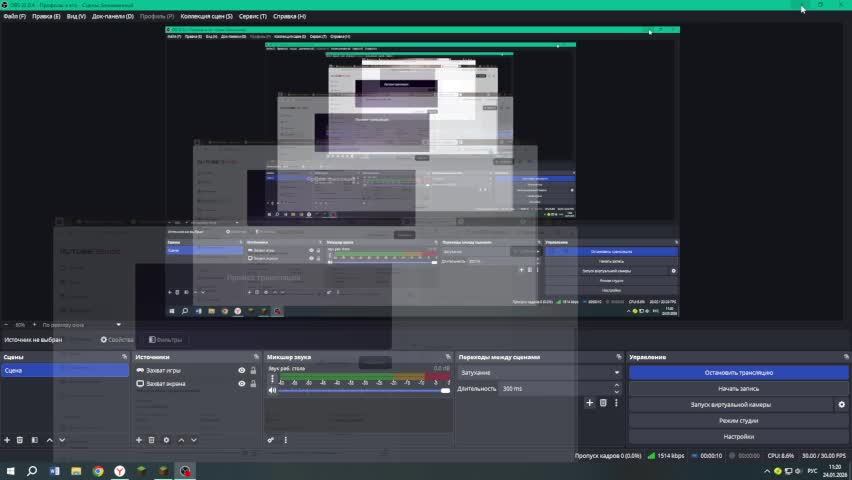Undock the Микшер звука panel

click(448, 357)
